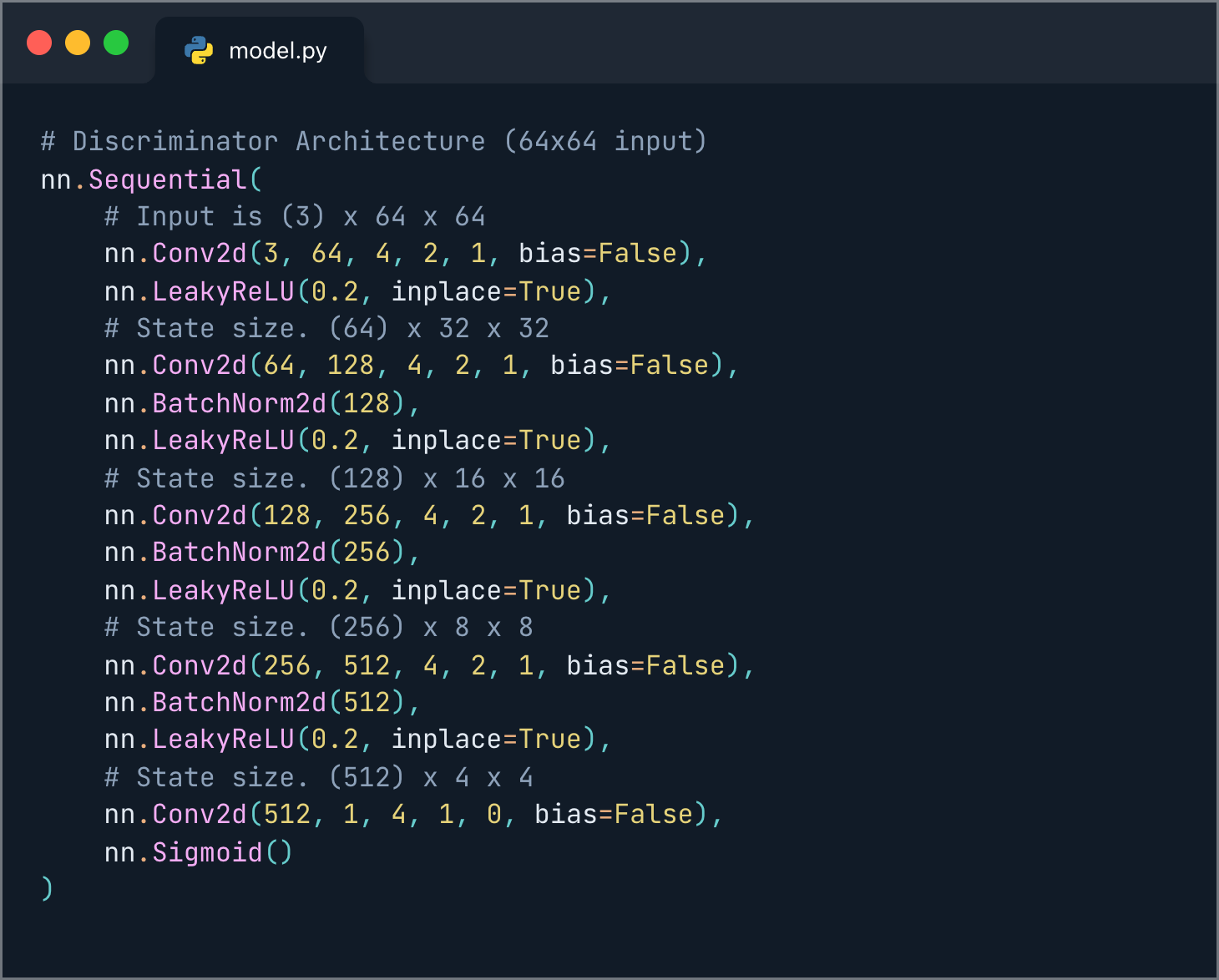
Task: Click the 'nn.Sequential(' line
Action: pos(152,179)
